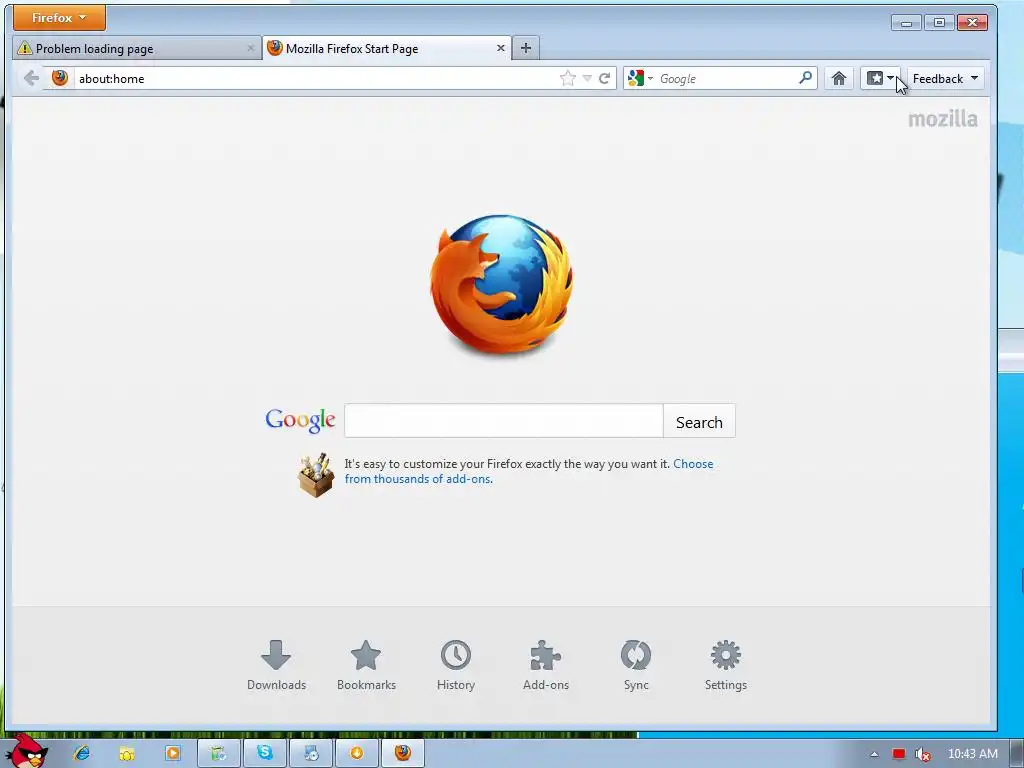Launch Internet Explorer from the taskbar

[82, 753]
